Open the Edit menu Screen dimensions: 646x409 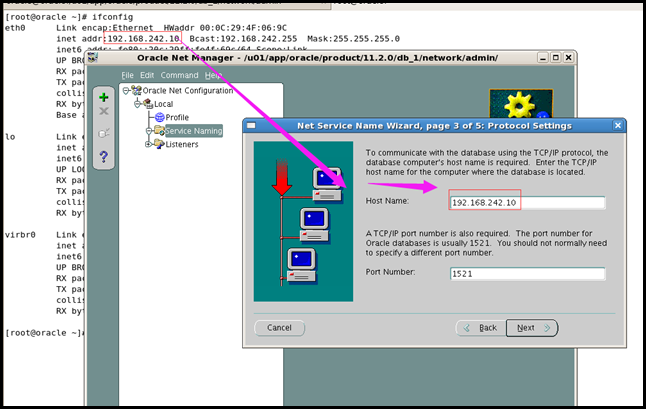[147, 75]
